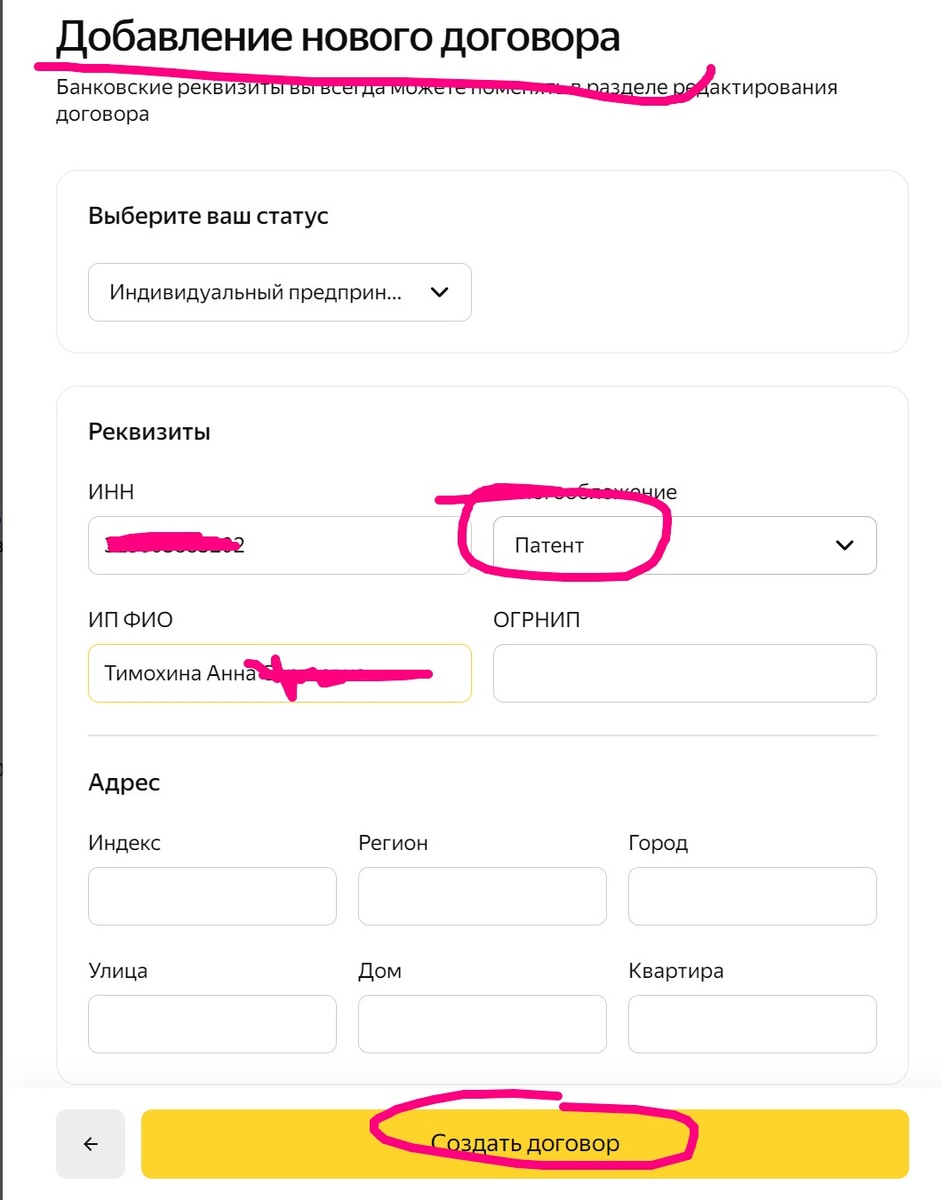Image resolution: width=942 pixels, height=1200 pixels.
Task: Open the 'Патент' taxation dropdown
Action: pyautogui.click(x=684, y=545)
